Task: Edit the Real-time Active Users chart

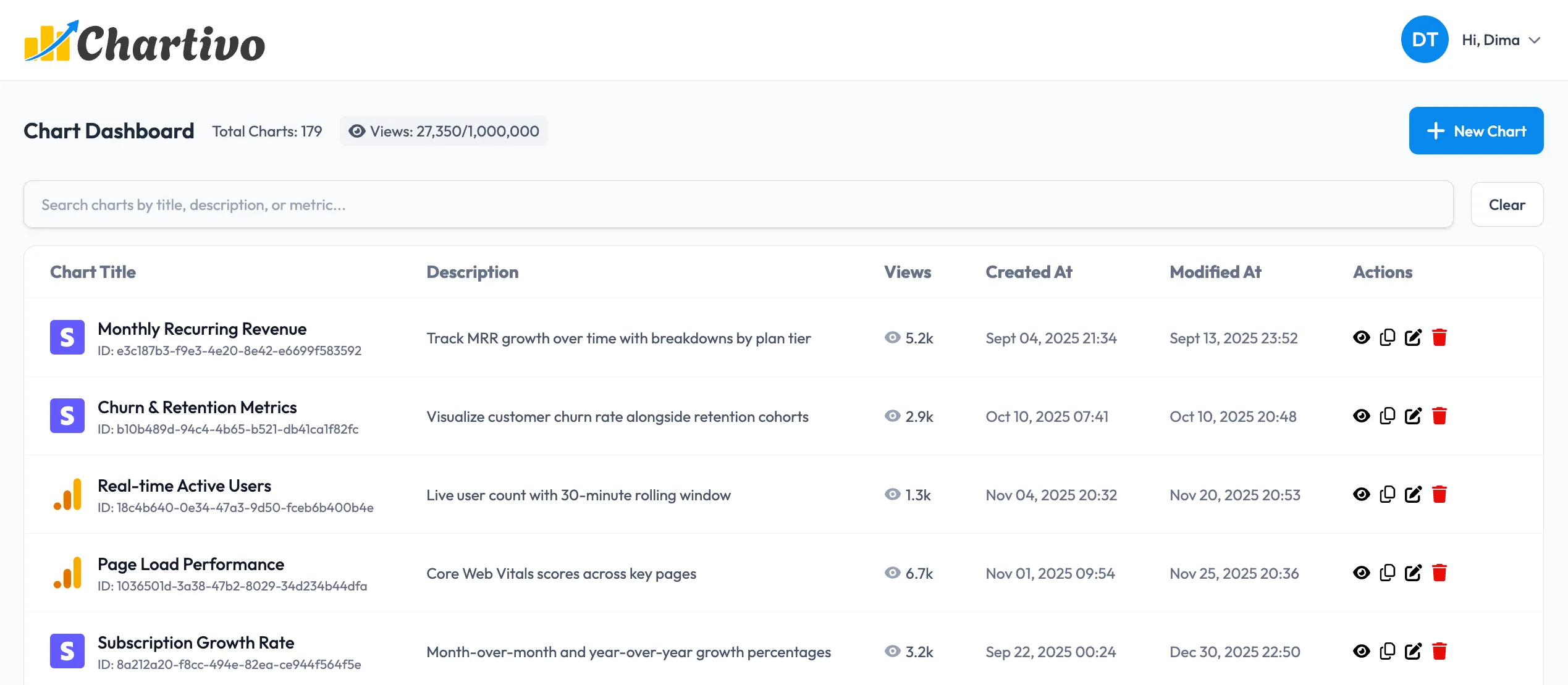Action: coord(1414,494)
